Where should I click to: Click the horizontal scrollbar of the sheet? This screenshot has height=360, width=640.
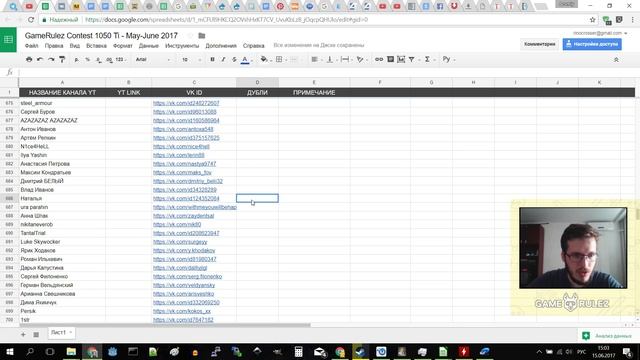pos(165,325)
